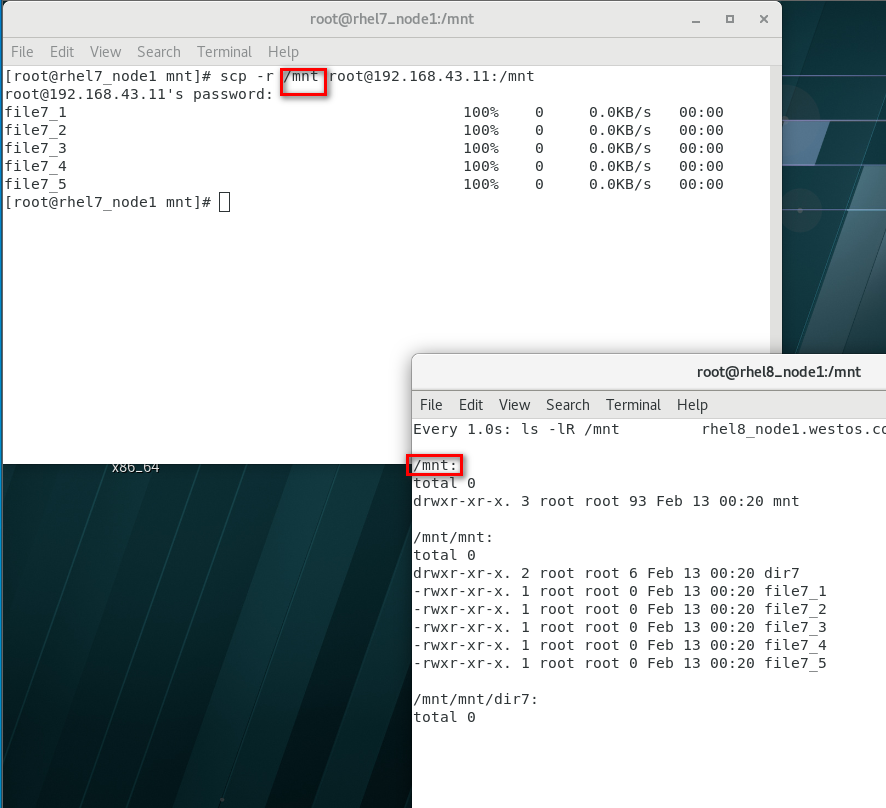Open Terminal menu in rhel7_node1 window

click(224, 52)
